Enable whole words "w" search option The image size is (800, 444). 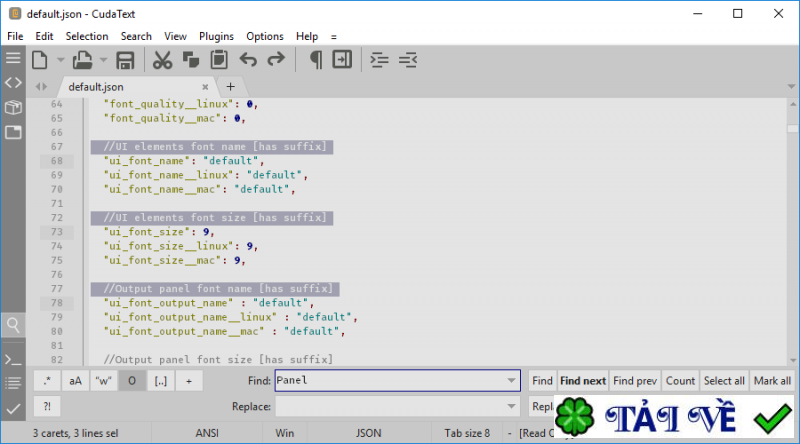[103, 381]
